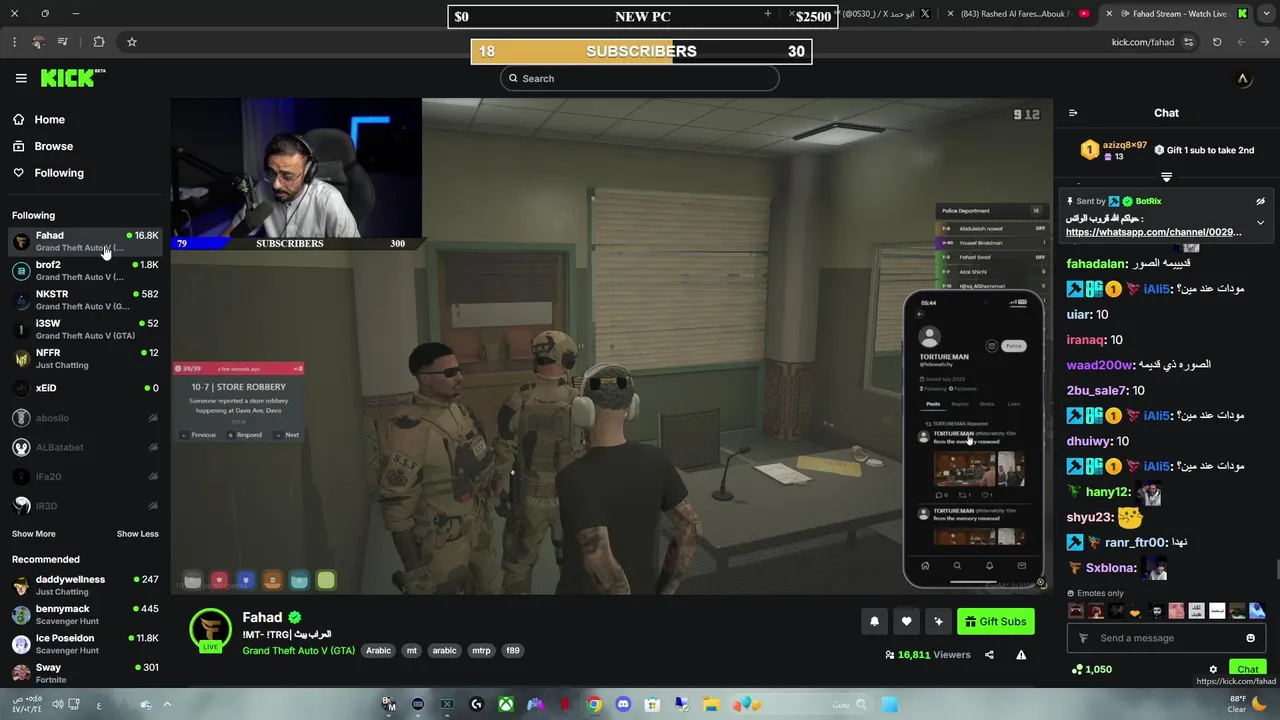Collapse list with Show Less
The image size is (1280, 720).
[137, 534]
